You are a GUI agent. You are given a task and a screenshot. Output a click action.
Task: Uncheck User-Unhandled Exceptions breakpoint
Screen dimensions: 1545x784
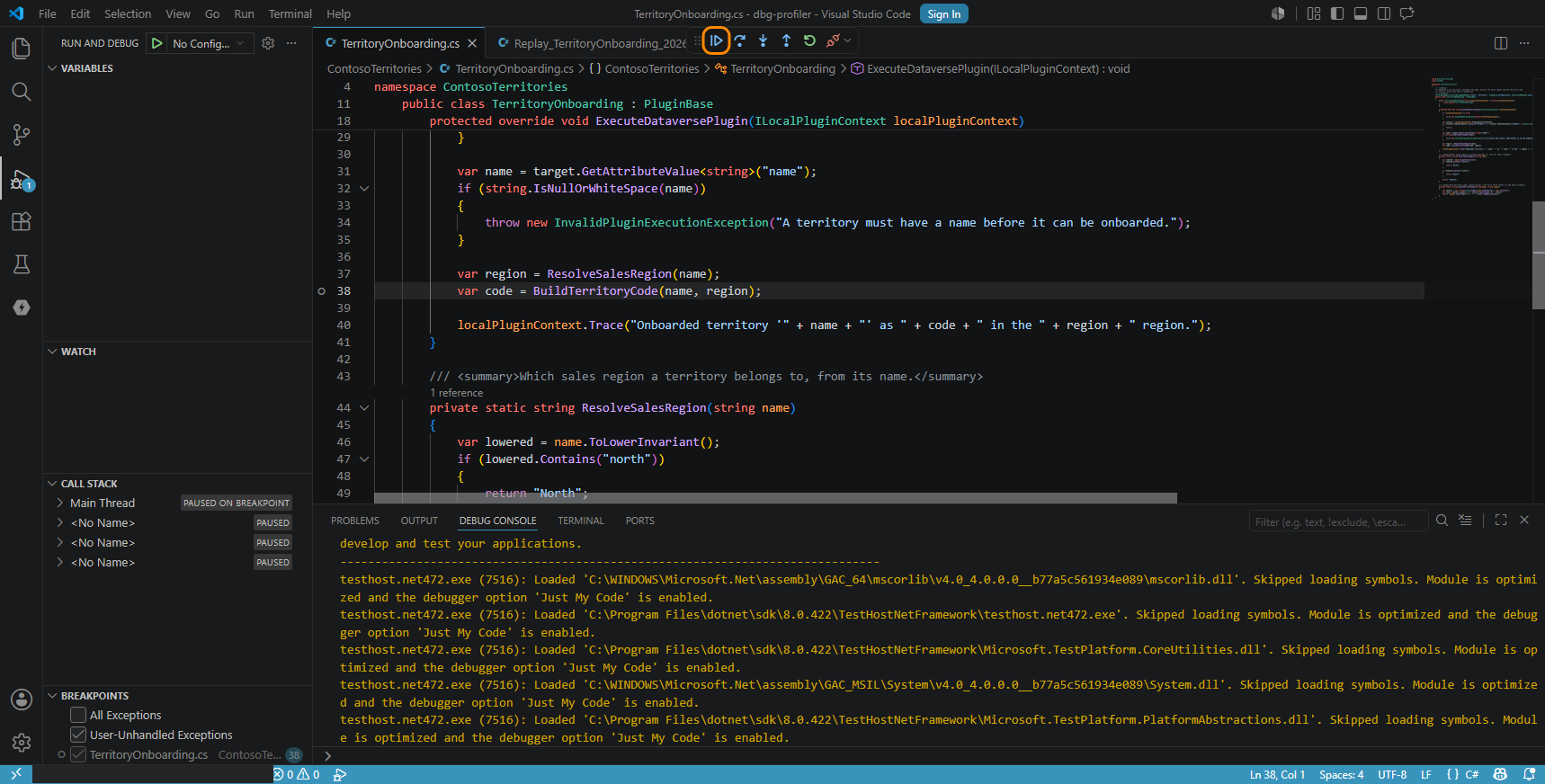78,735
